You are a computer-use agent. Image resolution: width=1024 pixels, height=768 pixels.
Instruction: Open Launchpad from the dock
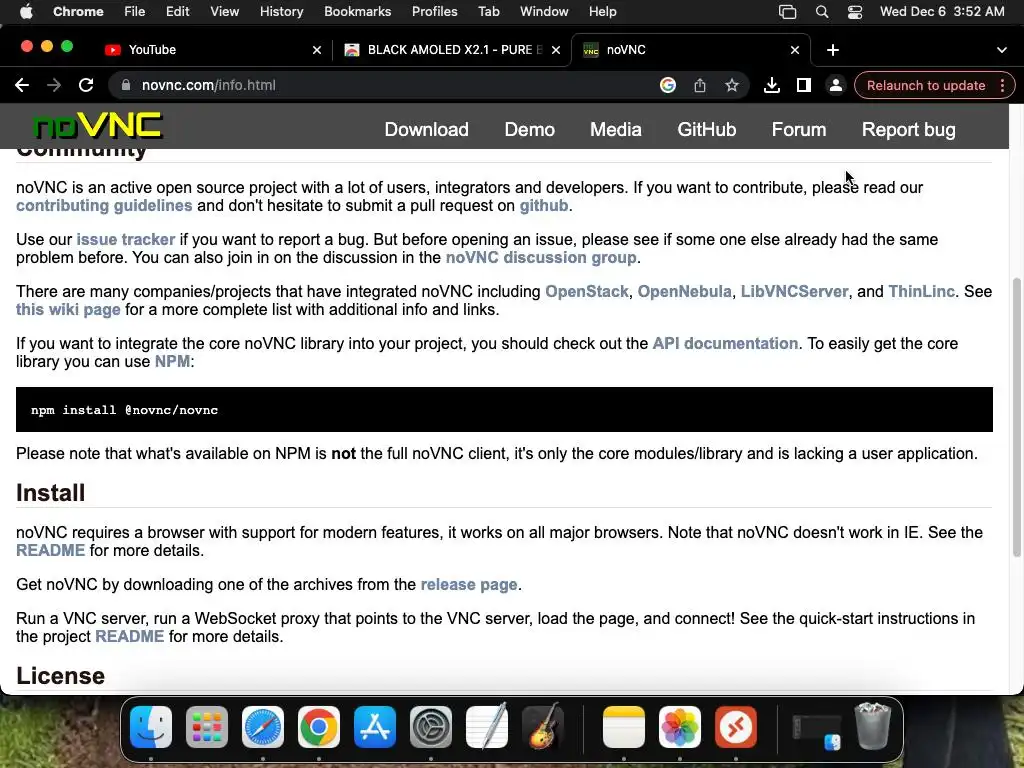click(x=207, y=727)
